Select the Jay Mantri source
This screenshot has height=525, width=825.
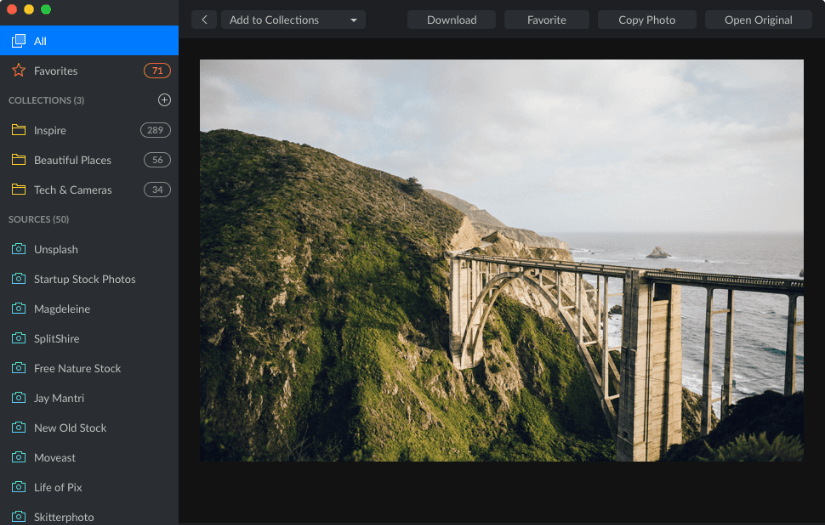tap(89, 398)
